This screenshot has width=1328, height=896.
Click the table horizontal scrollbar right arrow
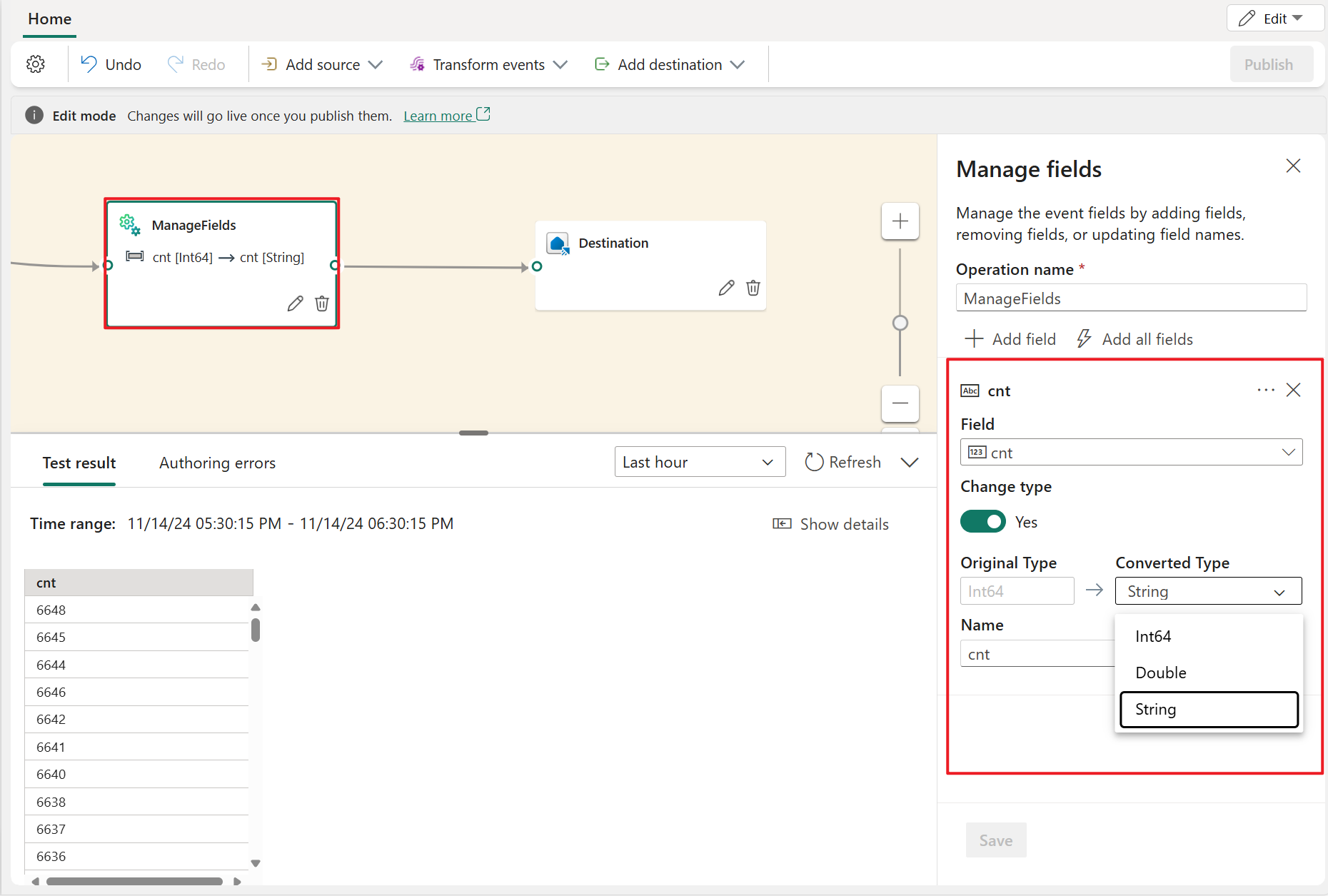tap(237, 881)
